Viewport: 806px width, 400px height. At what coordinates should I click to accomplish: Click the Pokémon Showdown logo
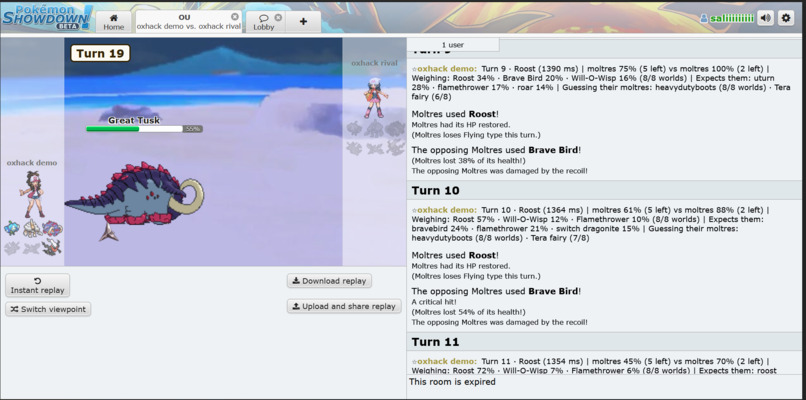click(x=47, y=17)
